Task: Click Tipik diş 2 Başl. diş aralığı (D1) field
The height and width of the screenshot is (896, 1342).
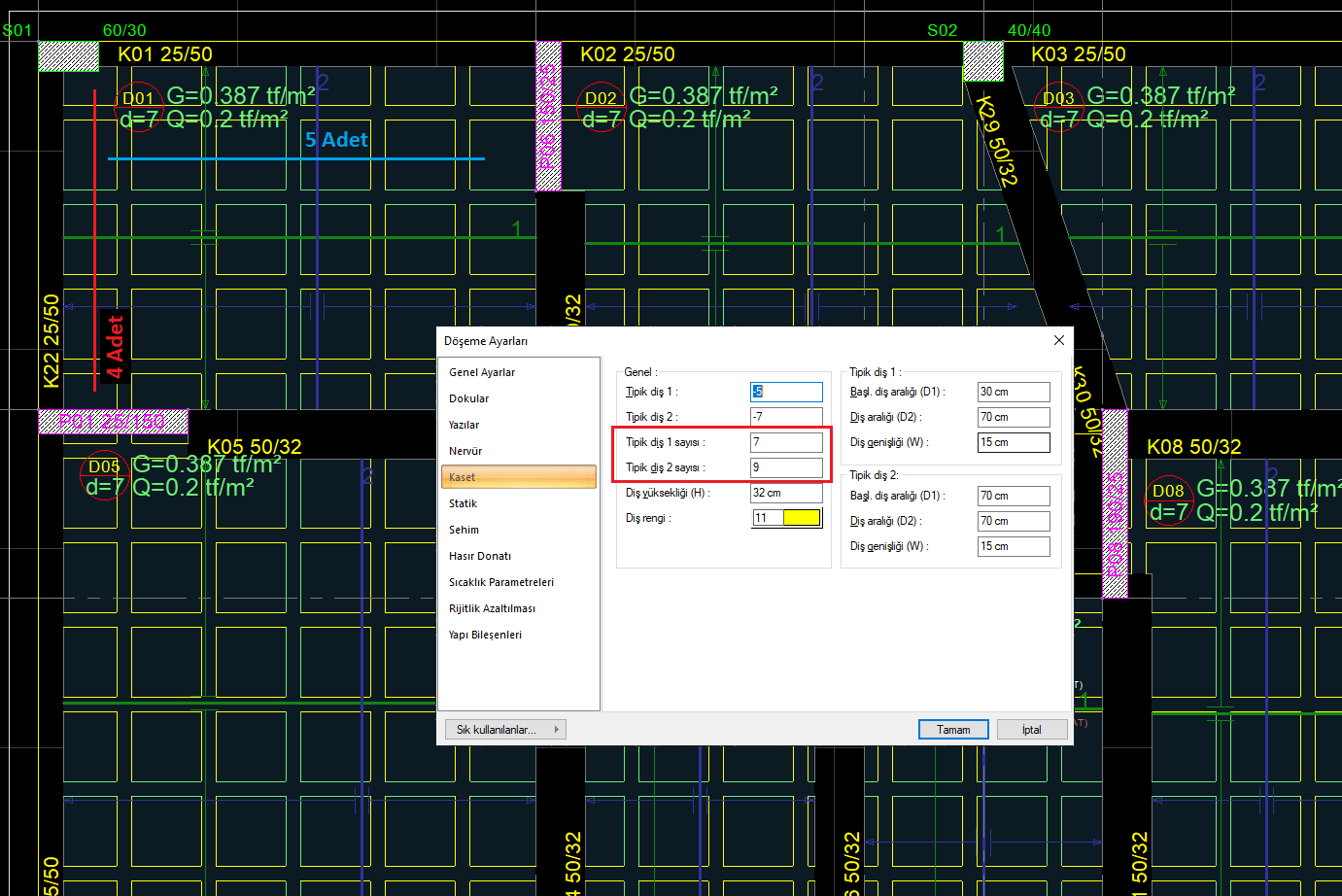Action: click(1014, 496)
